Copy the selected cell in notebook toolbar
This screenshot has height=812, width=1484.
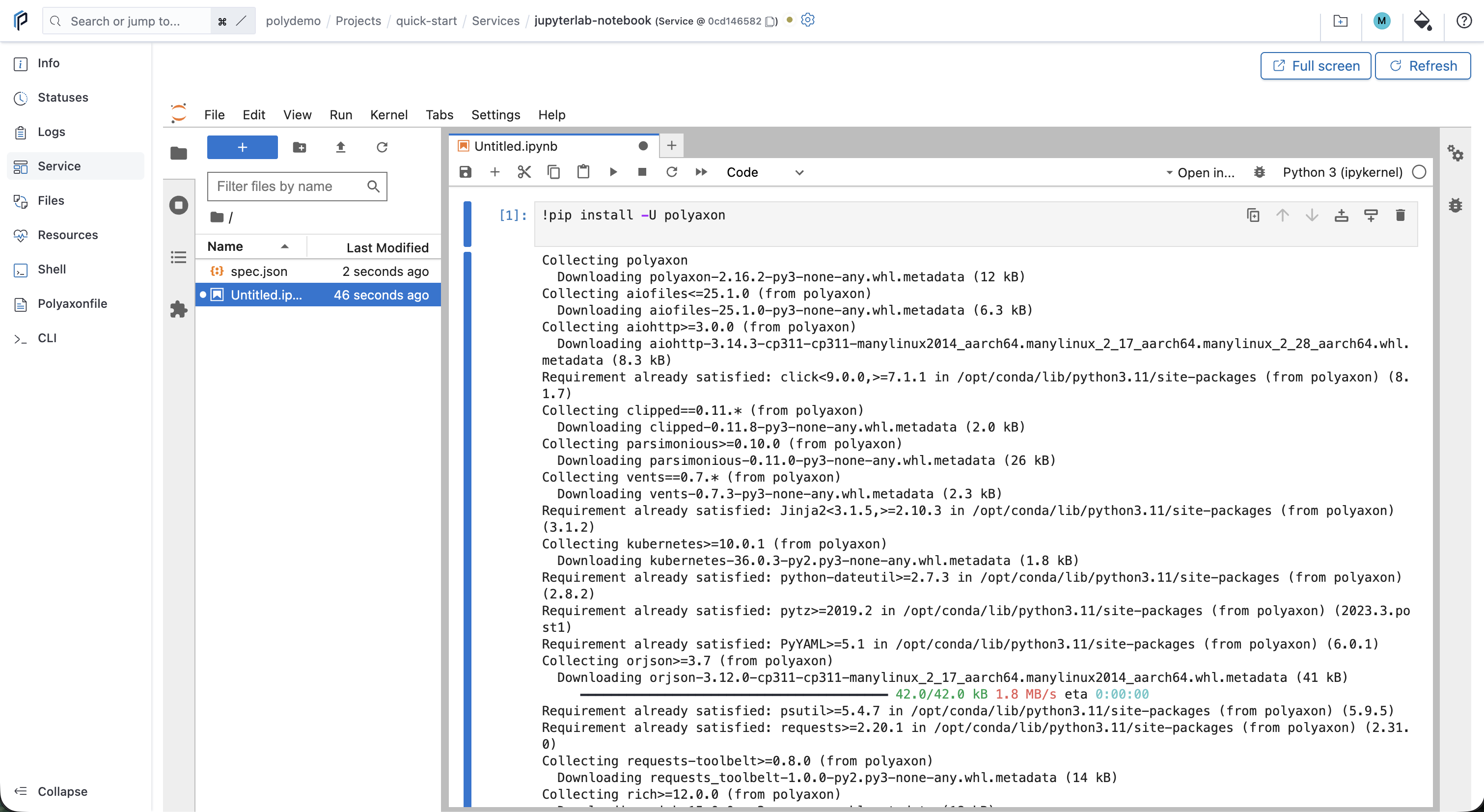click(553, 172)
